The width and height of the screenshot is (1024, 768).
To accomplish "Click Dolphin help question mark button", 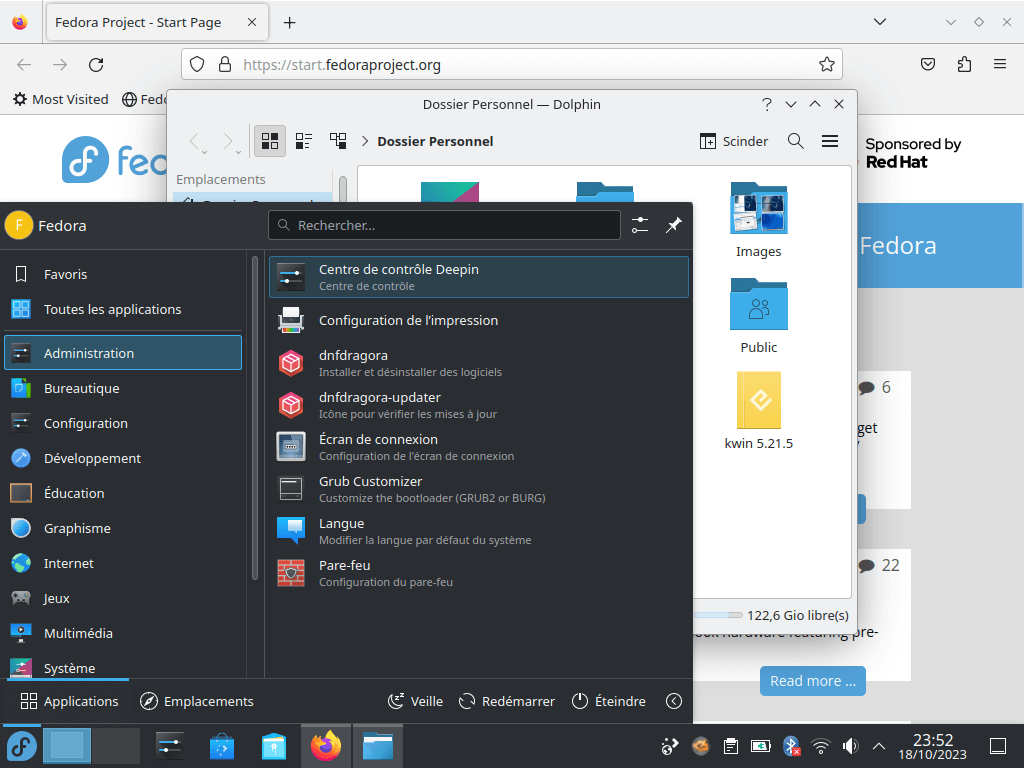I will point(767,104).
